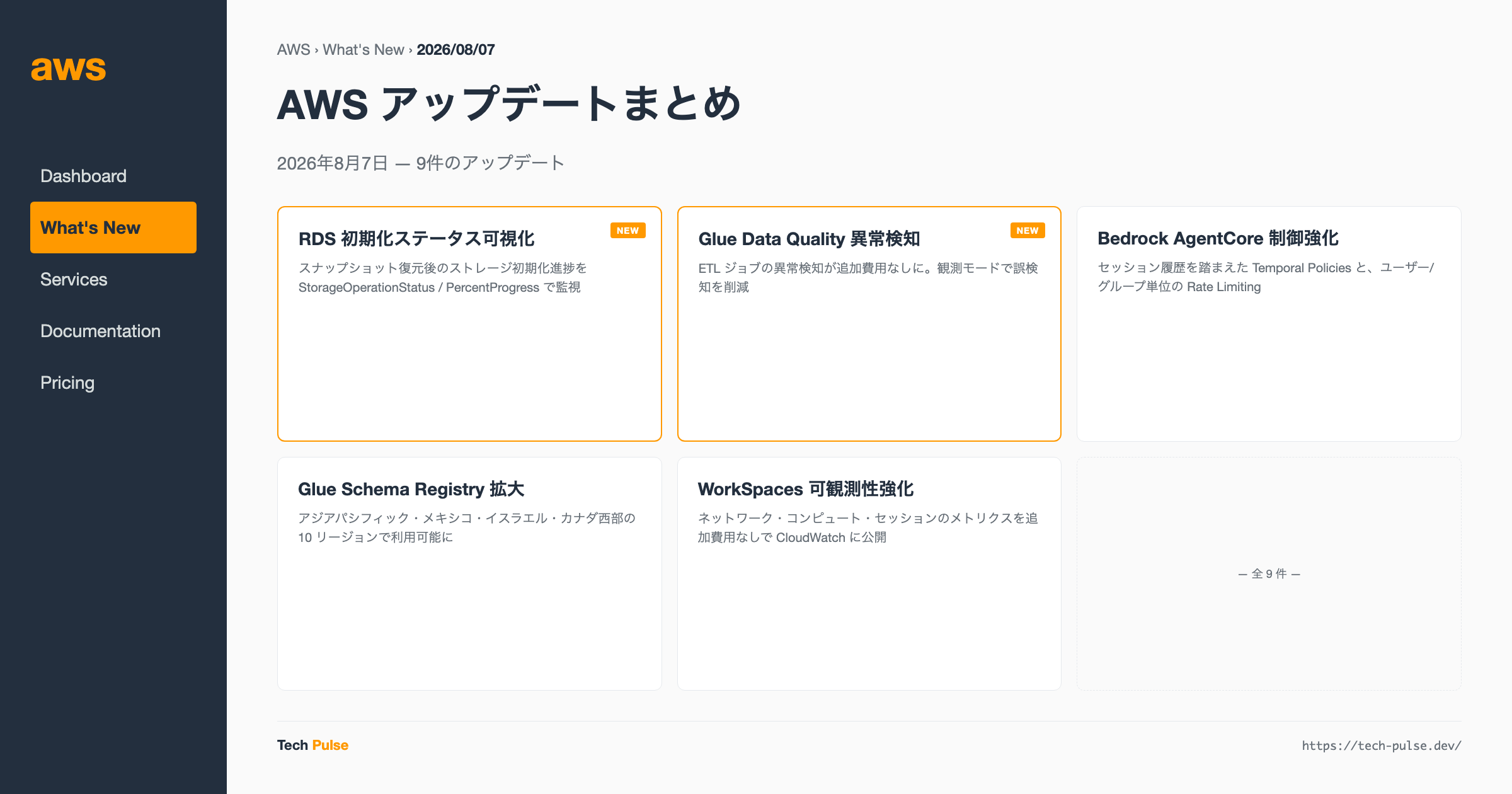The width and height of the screenshot is (1512, 794).
Task: Click the Temporal Policies description text
Action: (1266, 277)
